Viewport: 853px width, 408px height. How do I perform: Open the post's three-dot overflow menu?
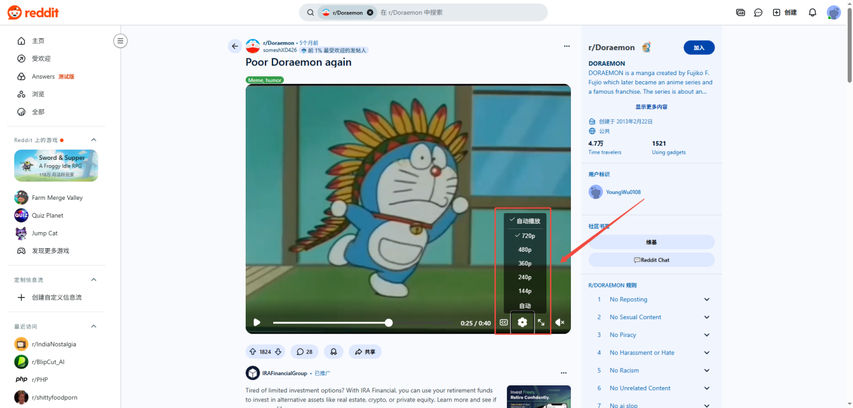(566, 46)
